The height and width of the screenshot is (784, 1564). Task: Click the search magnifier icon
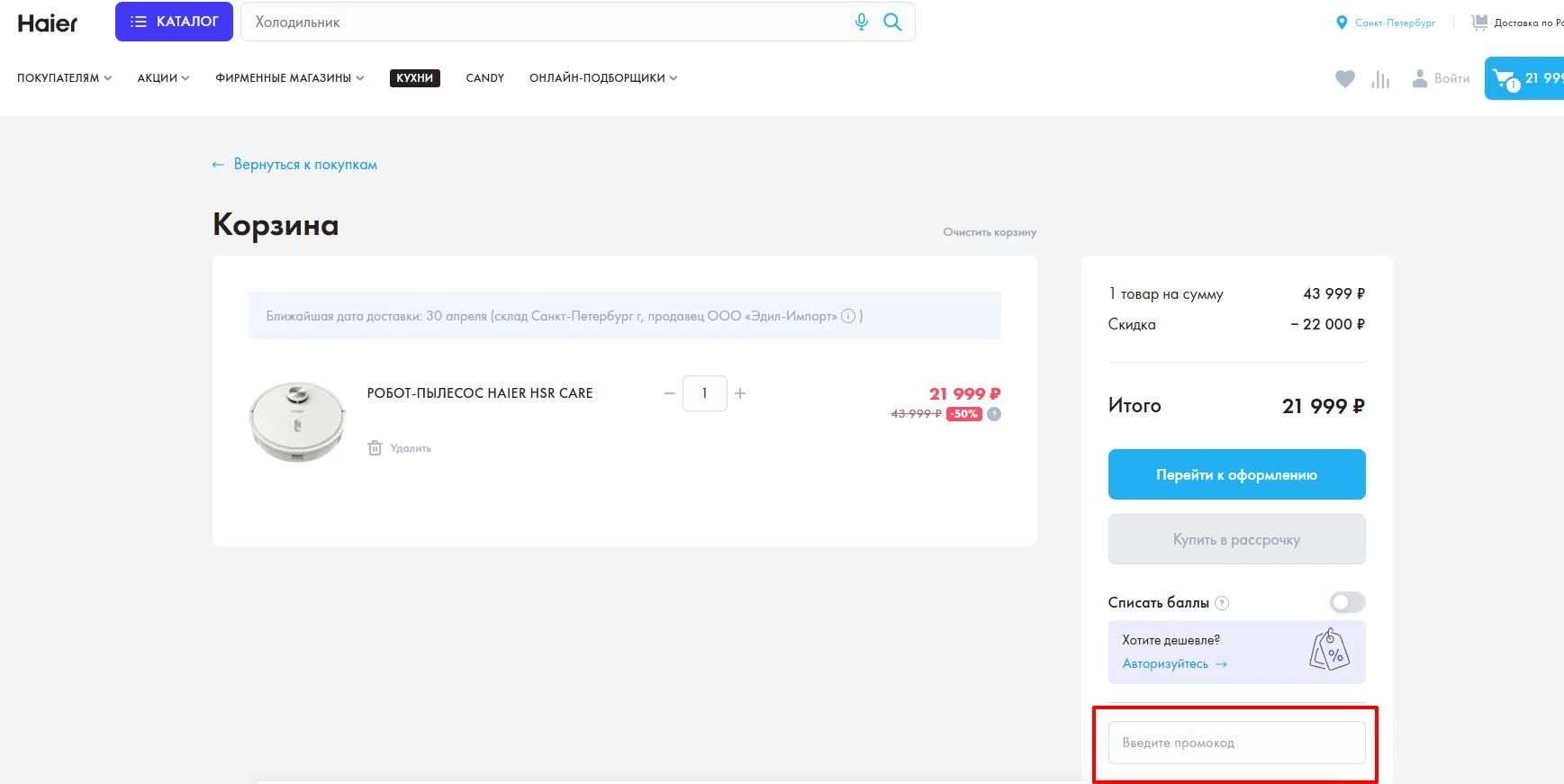pyautogui.click(x=892, y=22)
